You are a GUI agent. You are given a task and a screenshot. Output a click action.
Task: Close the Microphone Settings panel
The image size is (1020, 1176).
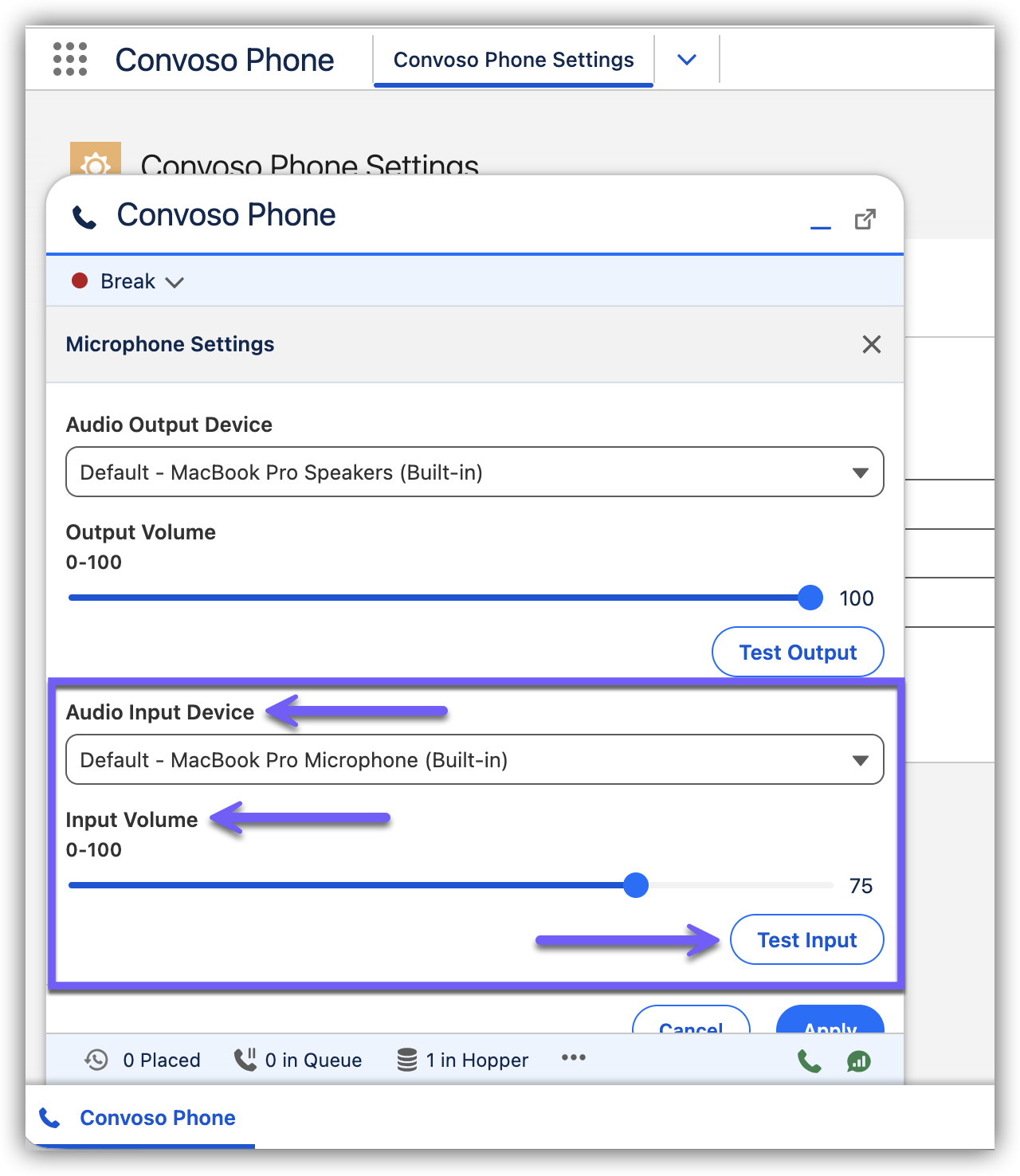click(871, 344)
